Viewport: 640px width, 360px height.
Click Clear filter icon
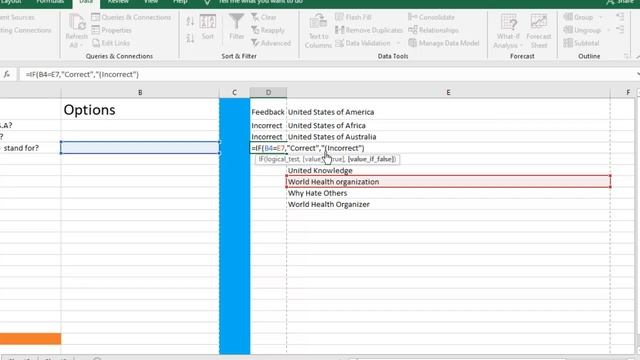(255, 17)
